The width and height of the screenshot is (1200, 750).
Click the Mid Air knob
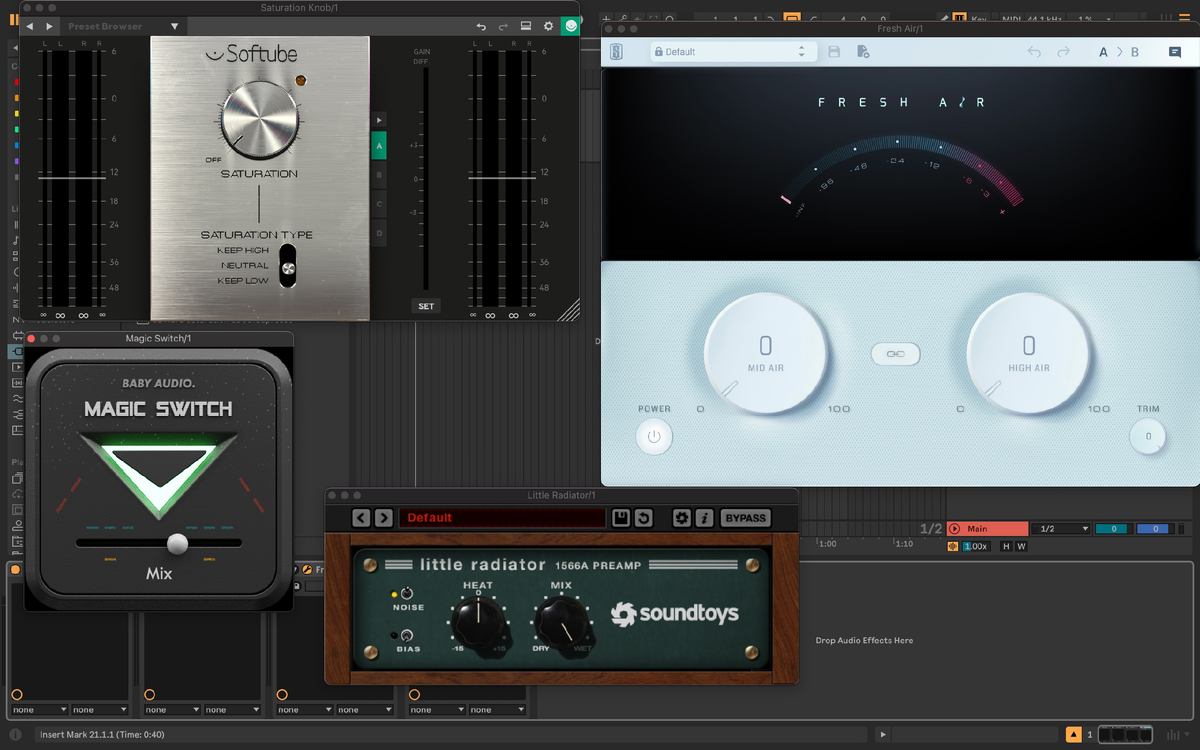tap(766, 354)
